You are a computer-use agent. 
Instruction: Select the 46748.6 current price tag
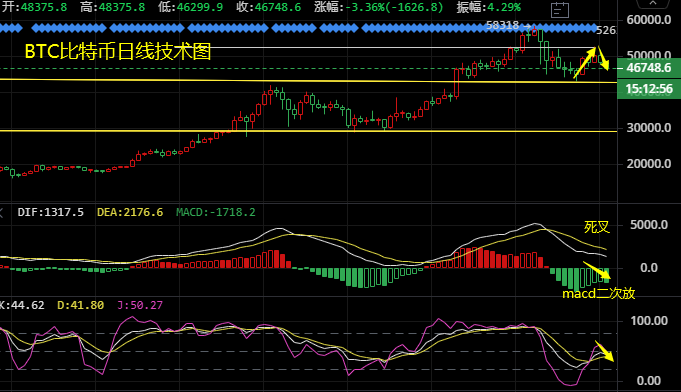pyautogui.click(x=649, y=68)
